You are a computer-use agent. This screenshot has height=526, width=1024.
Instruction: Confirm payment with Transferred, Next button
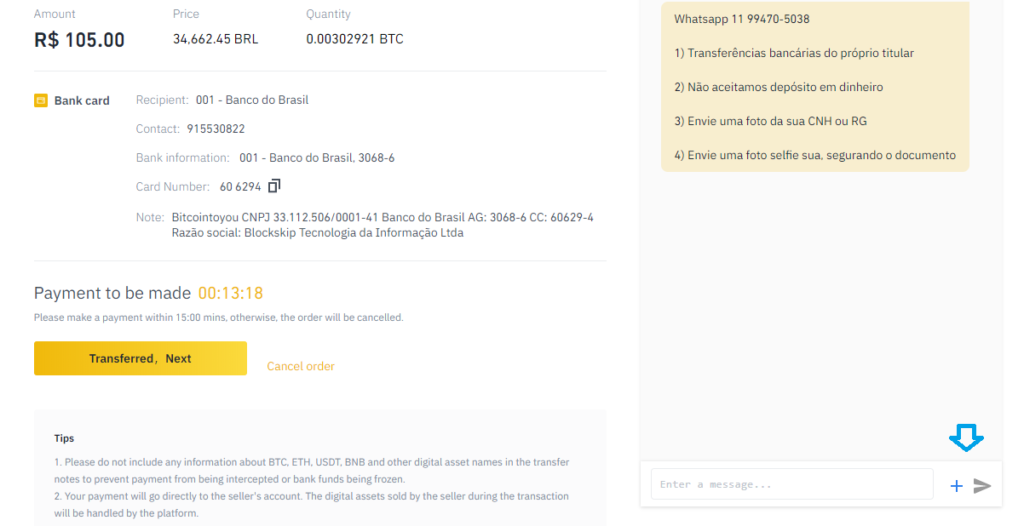pyautogui.click(x=140, y=358)
